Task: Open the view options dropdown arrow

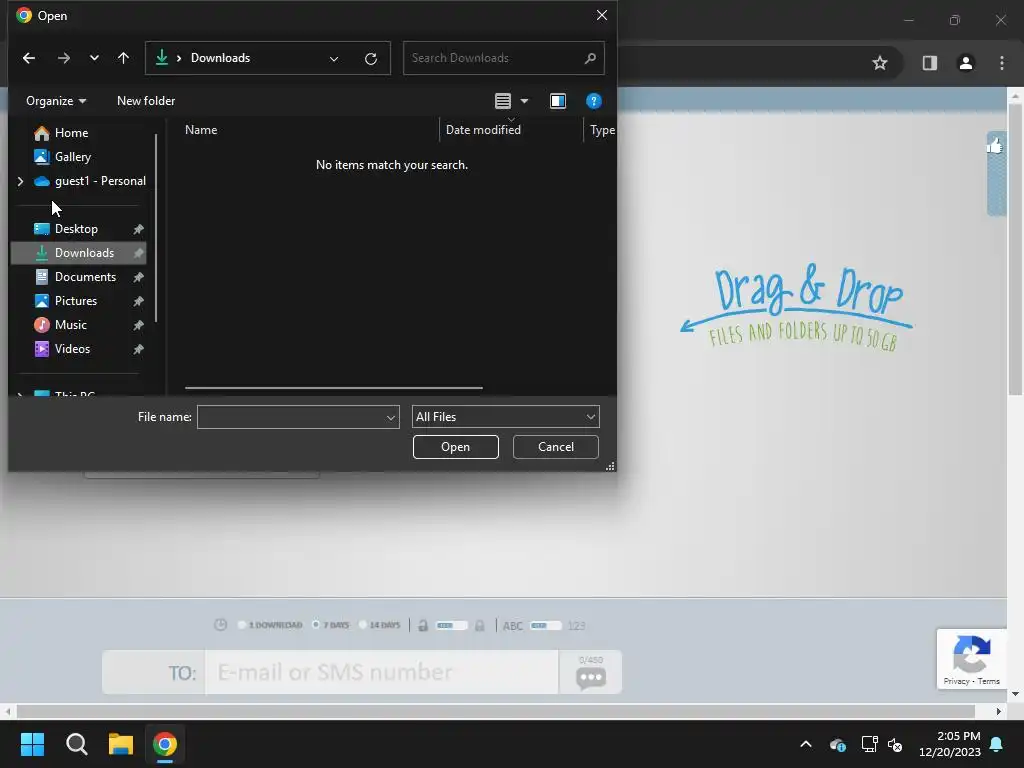Action: click(524, 101)
